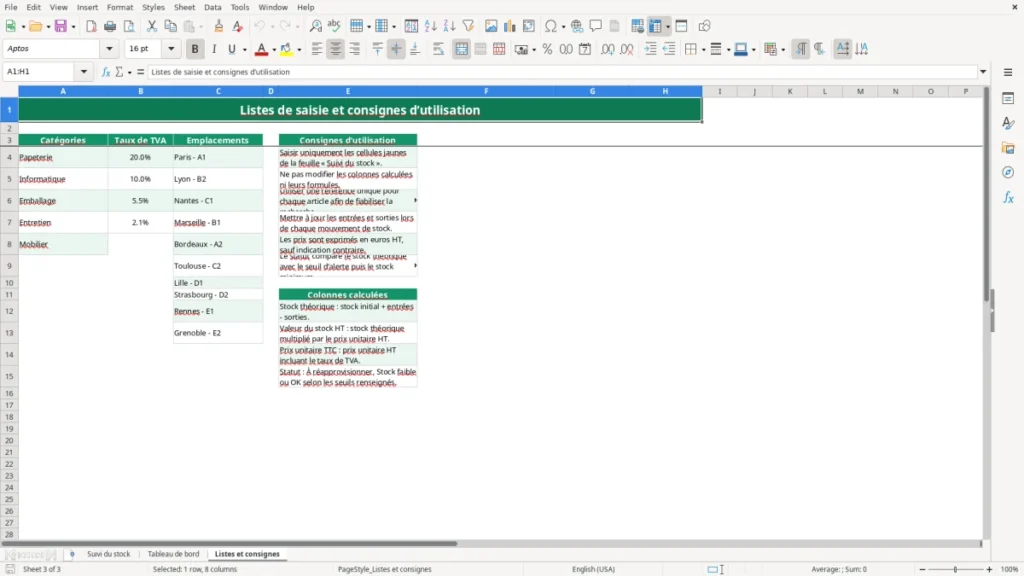Screen dimensions: 1024x576
Task: Click the Save document icon
Action: pos(61,26)
